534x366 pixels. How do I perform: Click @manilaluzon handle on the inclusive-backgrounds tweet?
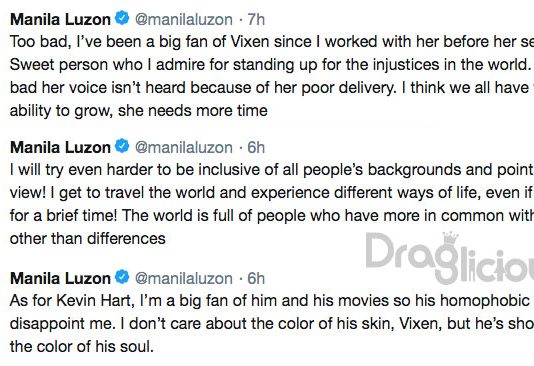tap(184, 148)
